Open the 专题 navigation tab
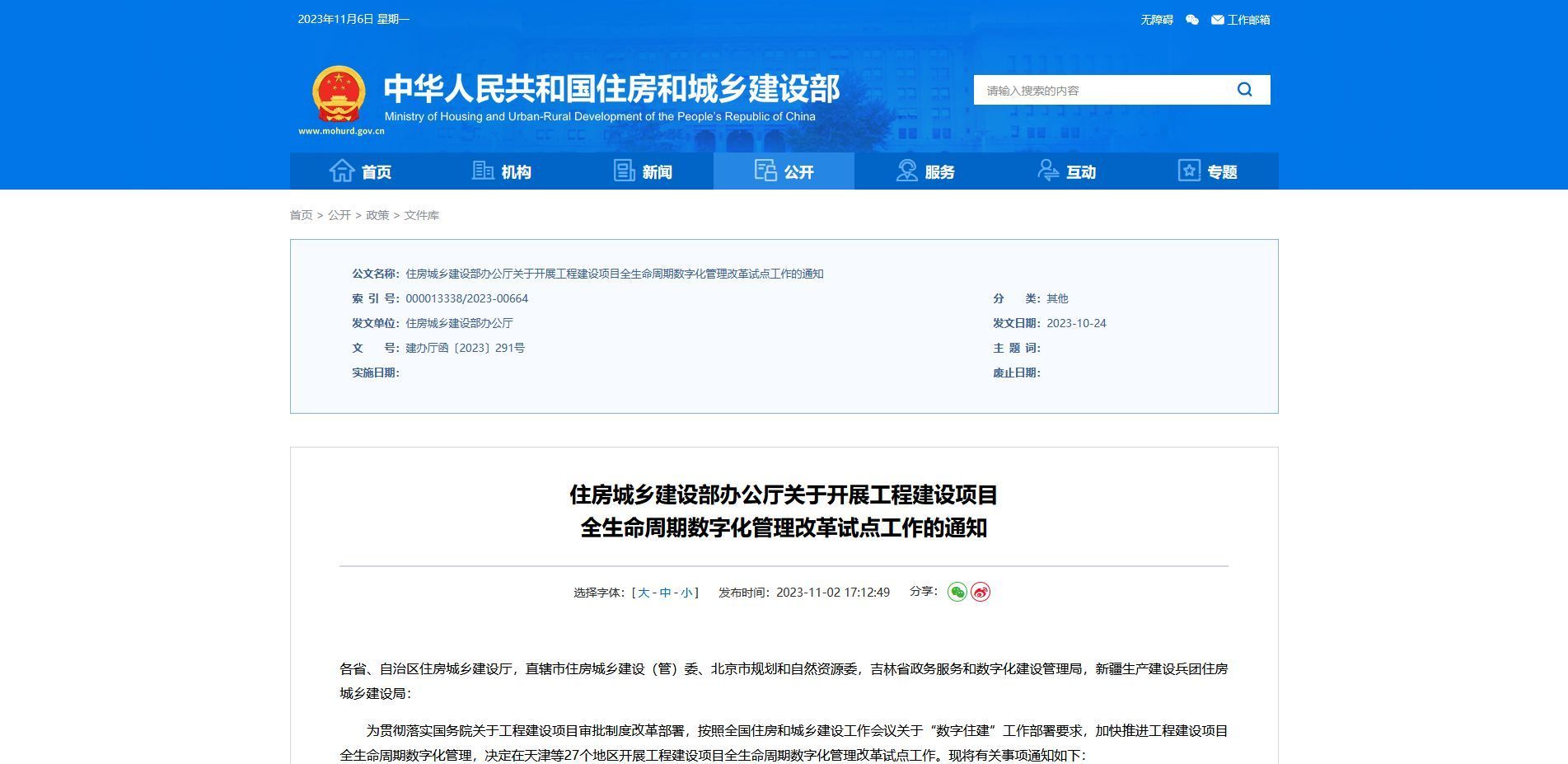Image resolution: width=1568 pixels, height=764 pixels. click(x=1208, y=171)
